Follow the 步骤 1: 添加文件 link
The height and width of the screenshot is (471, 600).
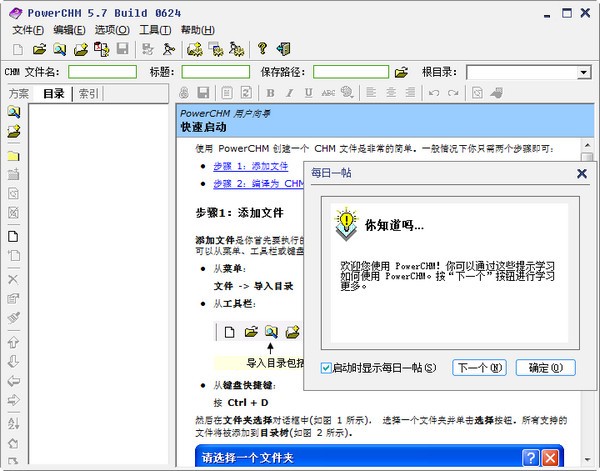click(251, 166)
